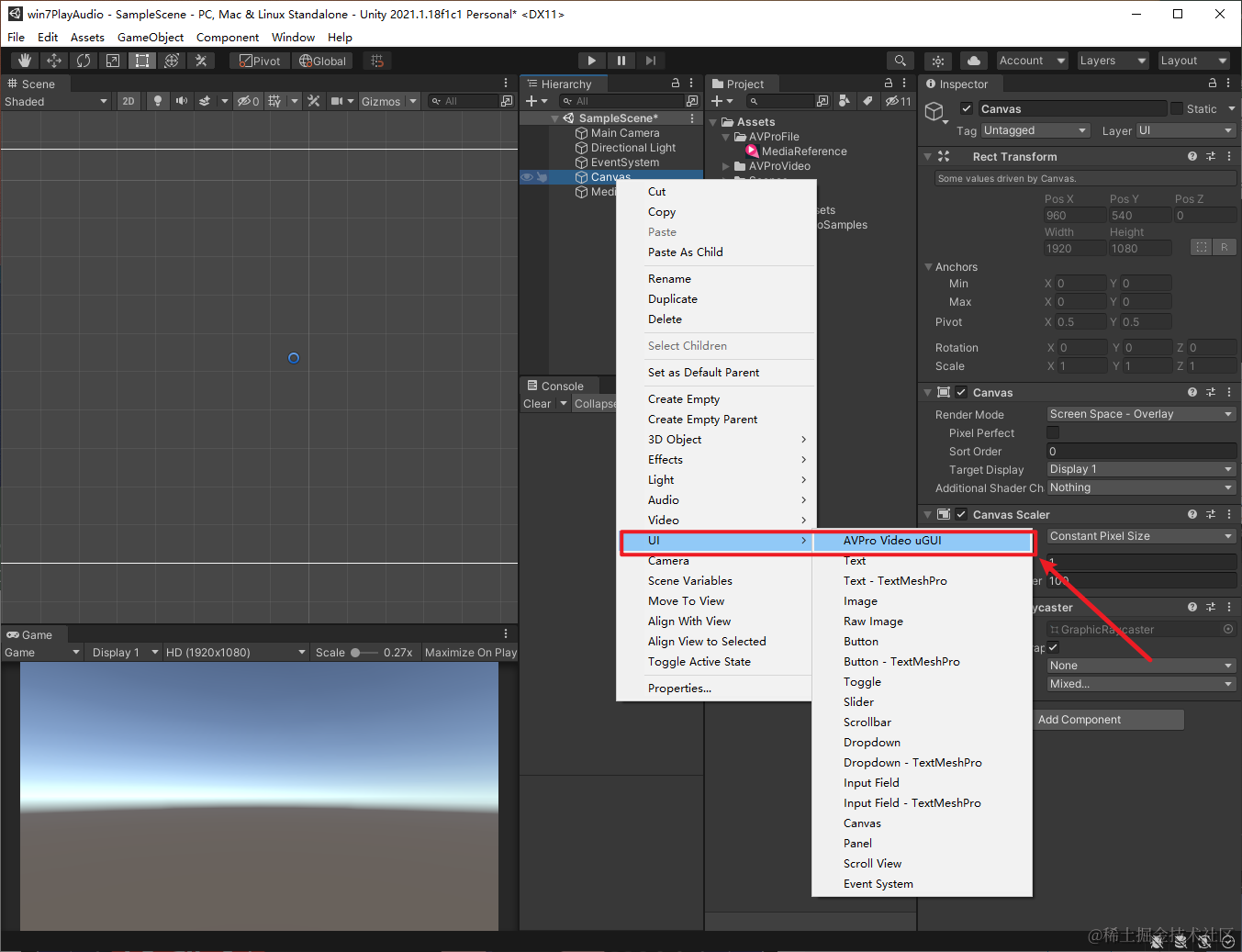Toggle scene lighting bulb icon
Screen dimensions: 1242x952
(x=158, y=101)
